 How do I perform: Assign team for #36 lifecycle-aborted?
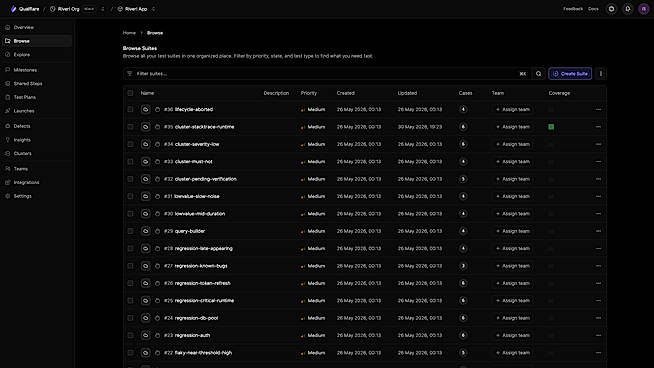pos(513,109)
